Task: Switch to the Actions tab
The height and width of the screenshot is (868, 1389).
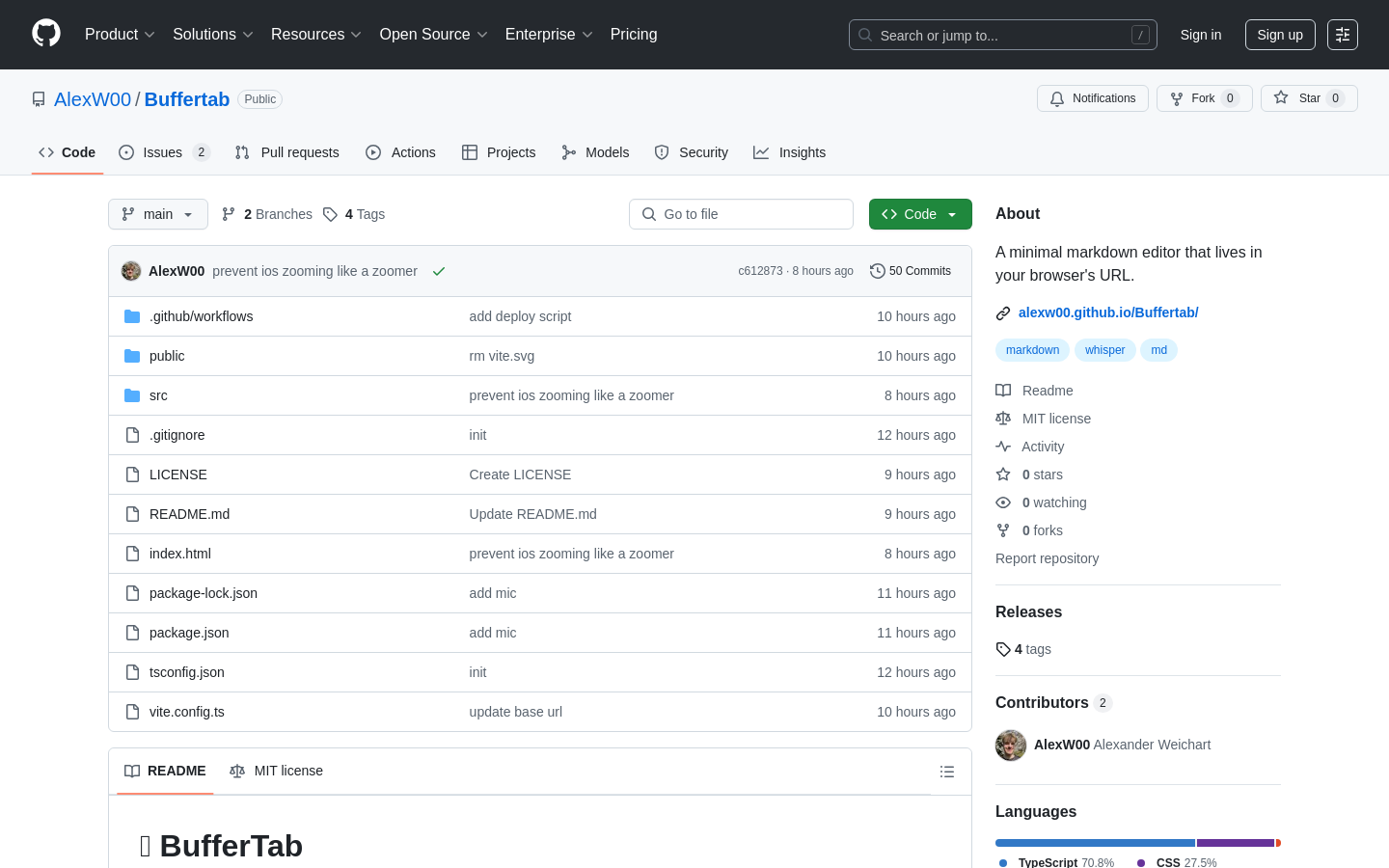Action: [x=400, y=152]
